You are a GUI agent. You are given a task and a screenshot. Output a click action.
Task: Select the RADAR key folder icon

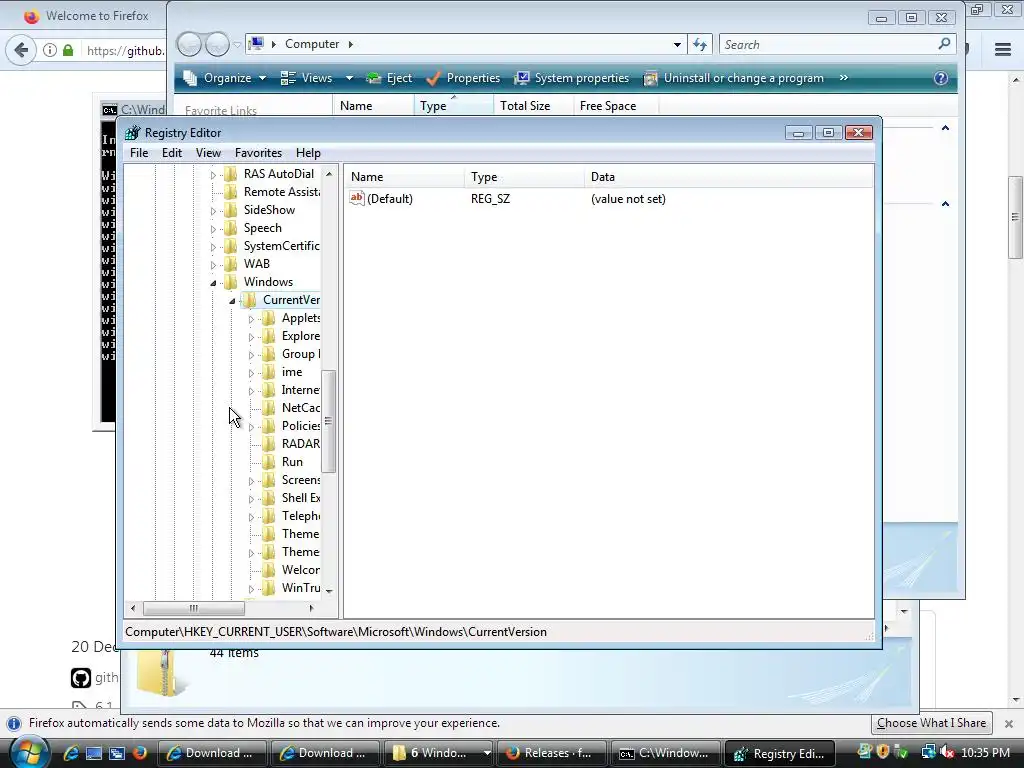[268, 443]
